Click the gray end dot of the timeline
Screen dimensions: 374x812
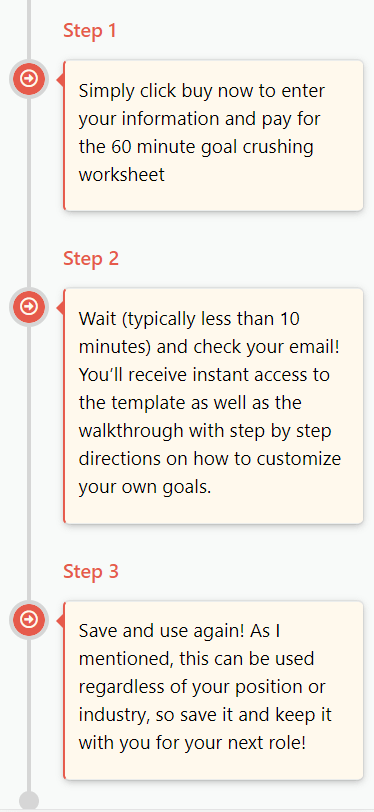click(29, 801)
